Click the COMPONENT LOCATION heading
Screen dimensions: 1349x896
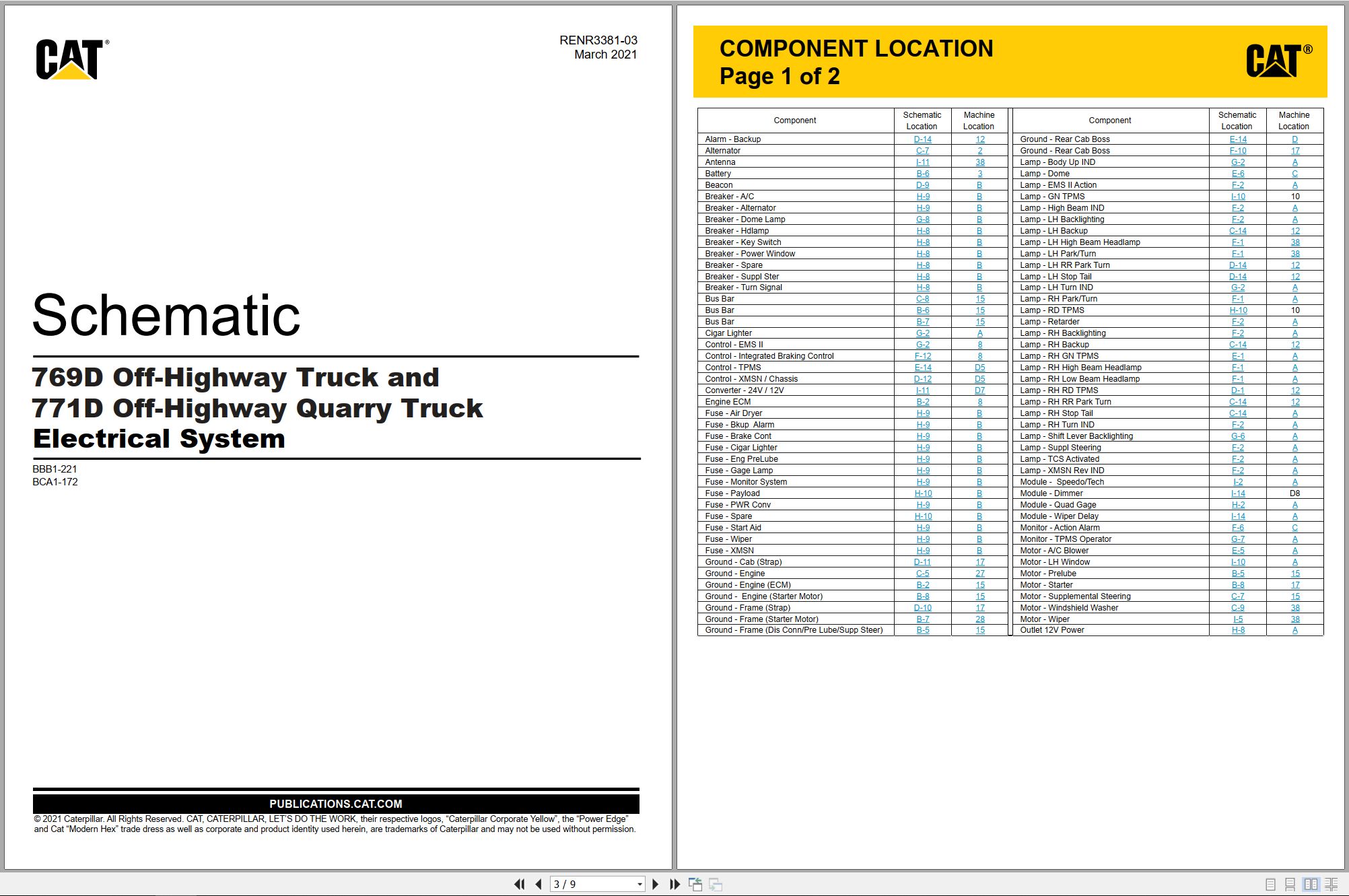coord(856,48)
